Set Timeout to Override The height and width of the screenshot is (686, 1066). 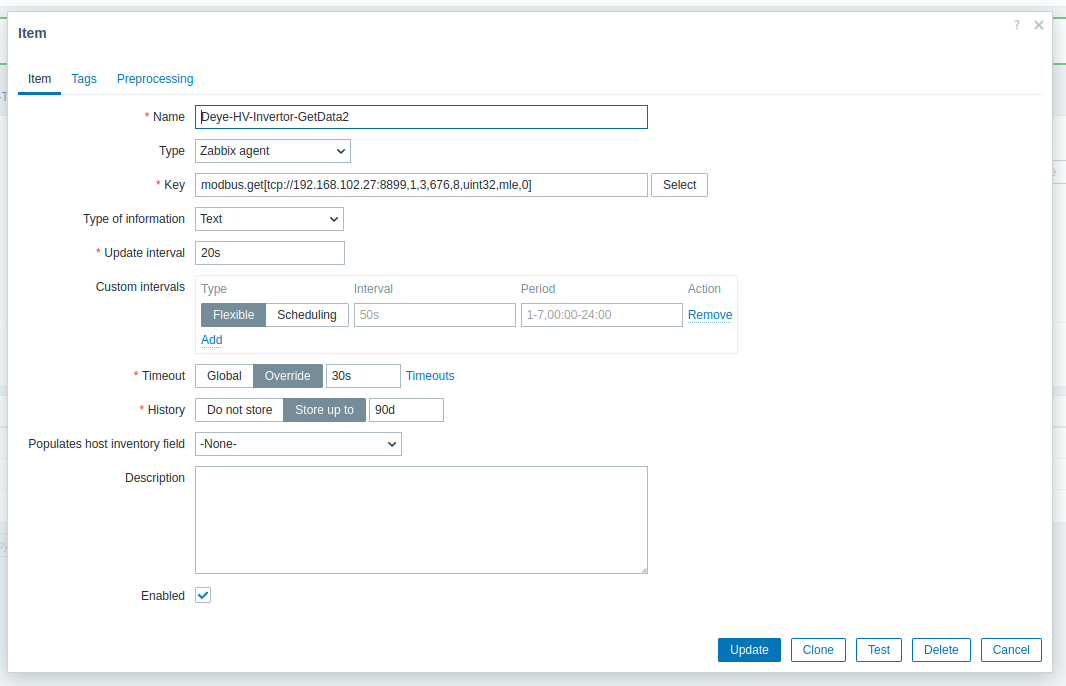pyautogui.click(x=288, y=376)
